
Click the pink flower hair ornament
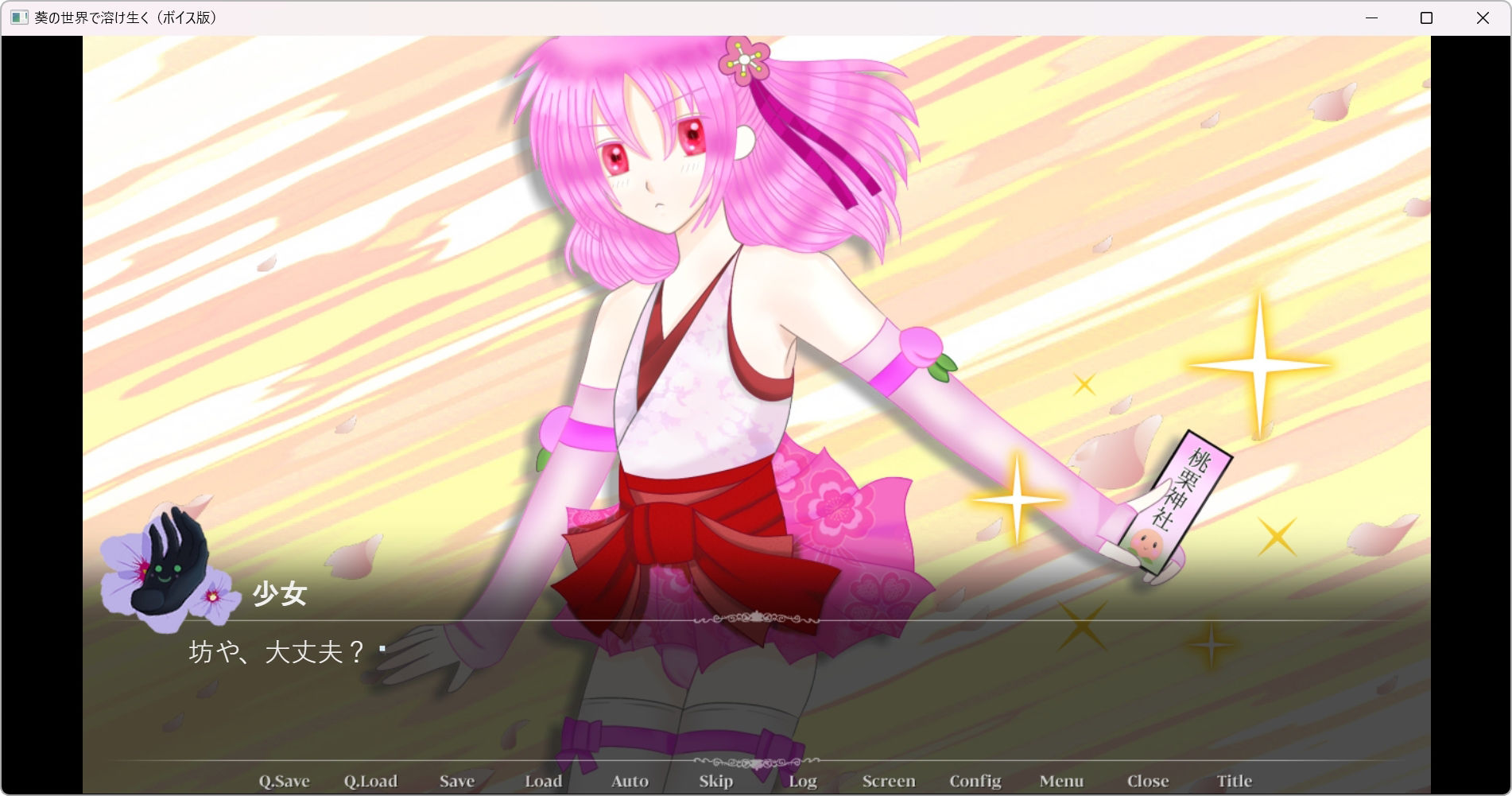point(744,60)
